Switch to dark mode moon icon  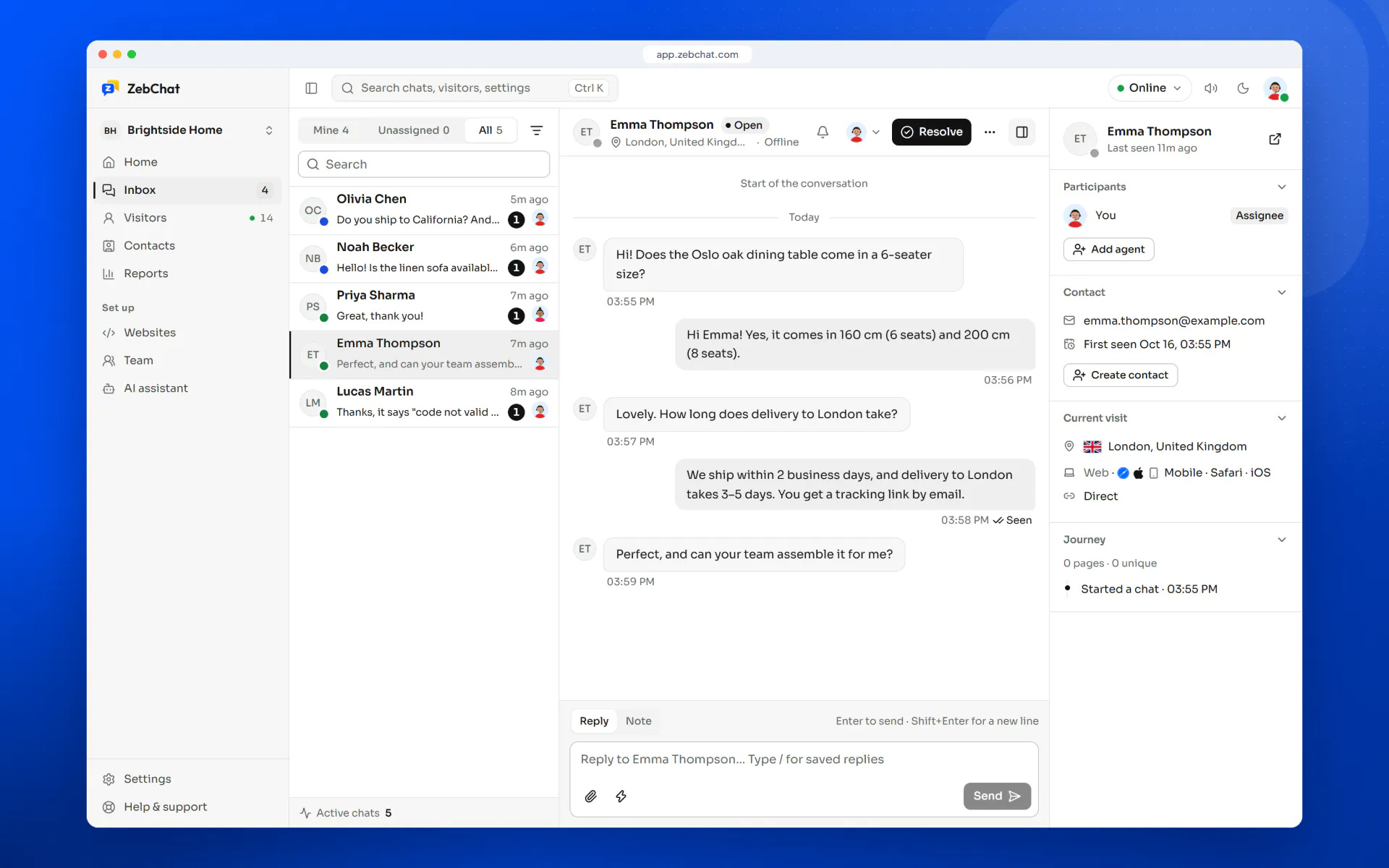(1243, 88)
